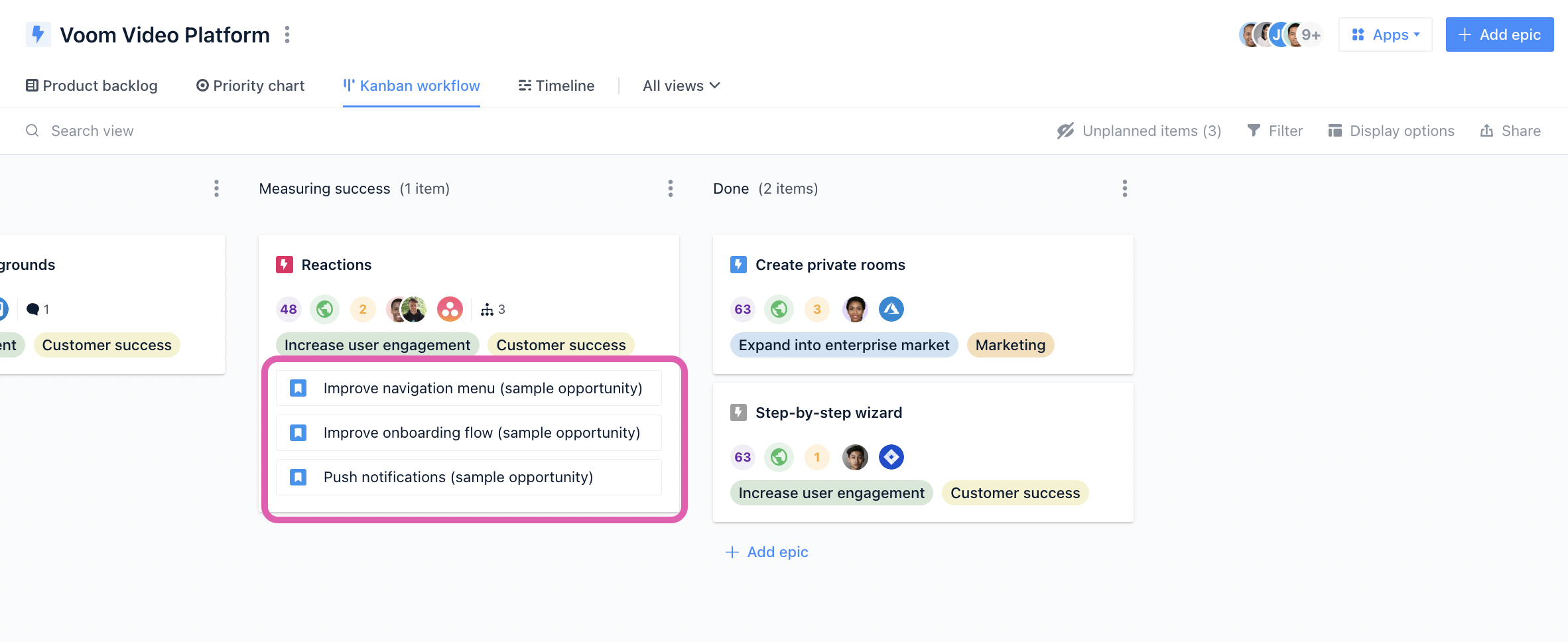Screen dimensions: 1568x642
Task: Select the Jira icon on Step-by-step wizard
Action: [891, 457]
